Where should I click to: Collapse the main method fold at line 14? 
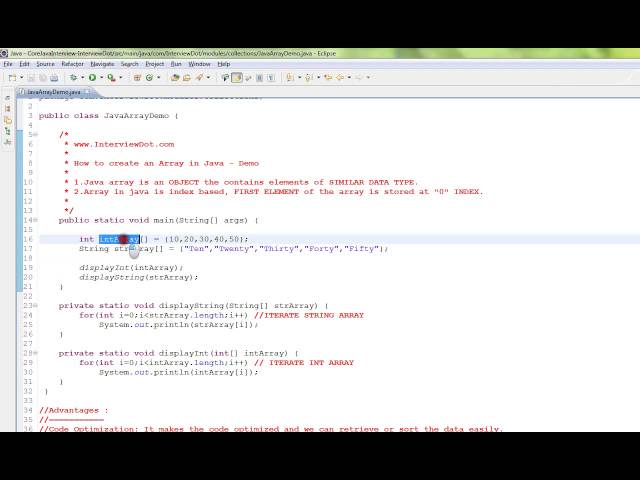(x=36, y=220)
